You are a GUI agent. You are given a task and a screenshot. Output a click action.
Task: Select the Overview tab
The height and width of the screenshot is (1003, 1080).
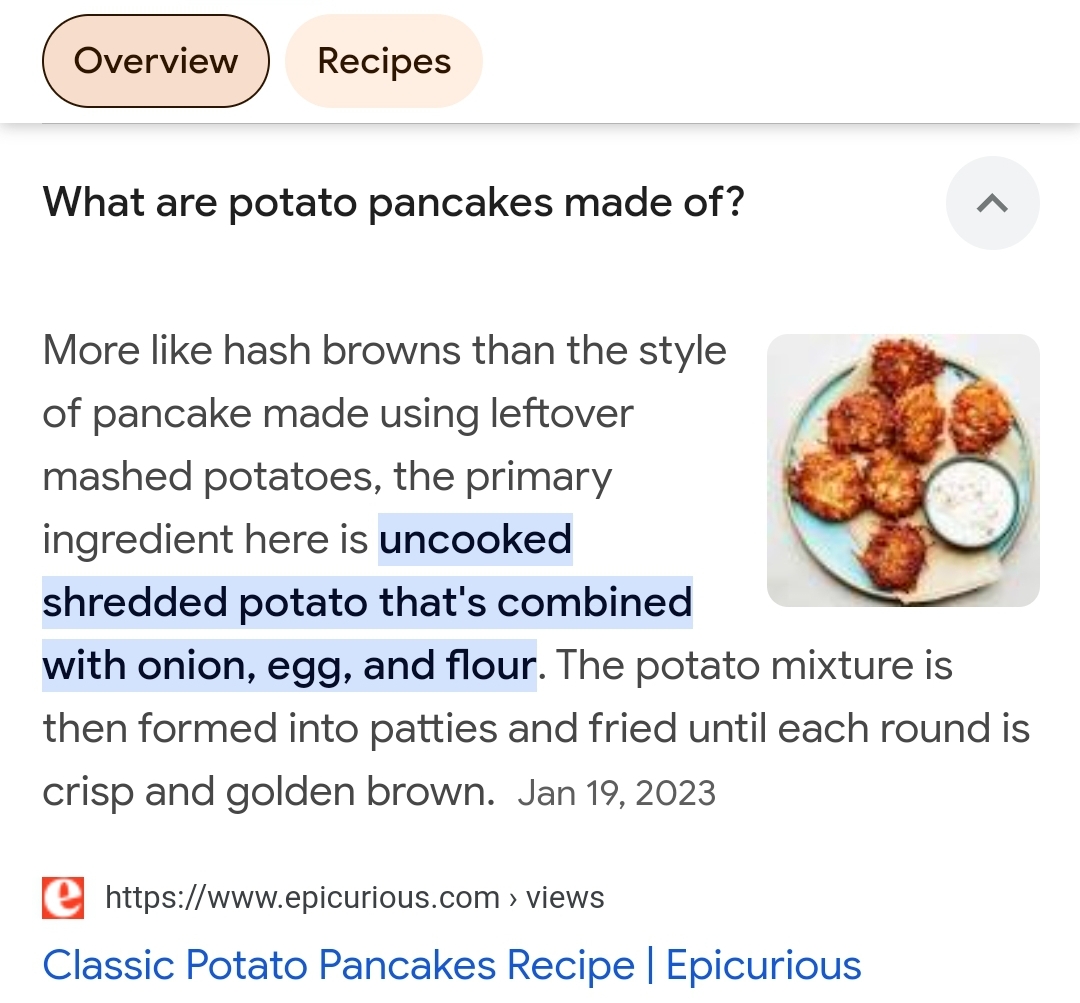[156, 61]
